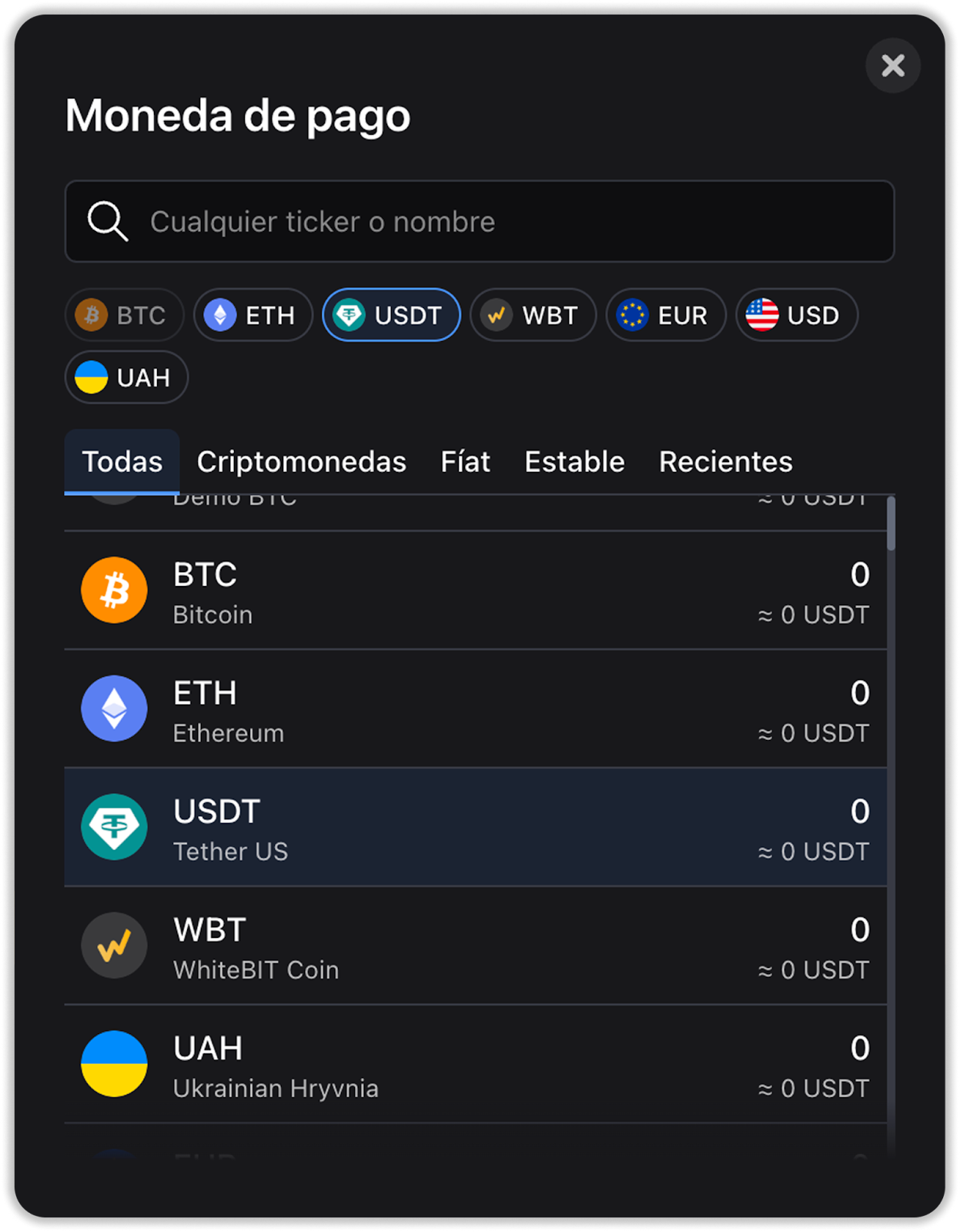This screenshot has width=960, height=1232.
Task: Show the Recientes tab
Action: 725,462
